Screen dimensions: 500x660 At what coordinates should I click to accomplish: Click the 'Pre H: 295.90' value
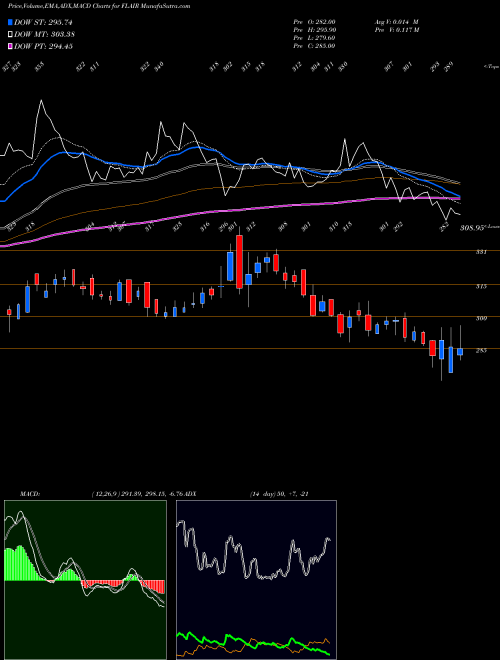pos(314,30)
